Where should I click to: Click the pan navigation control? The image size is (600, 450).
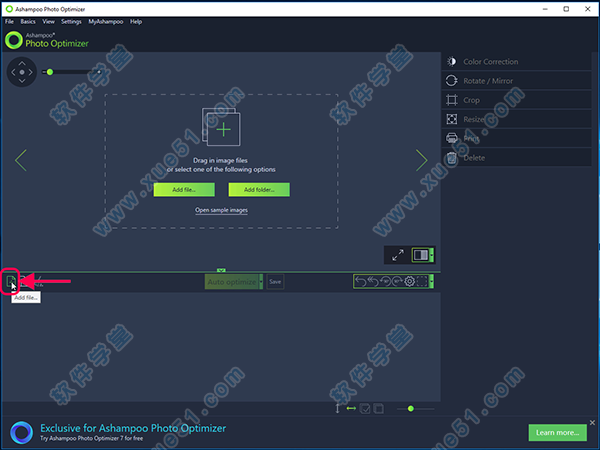point(21,72)
